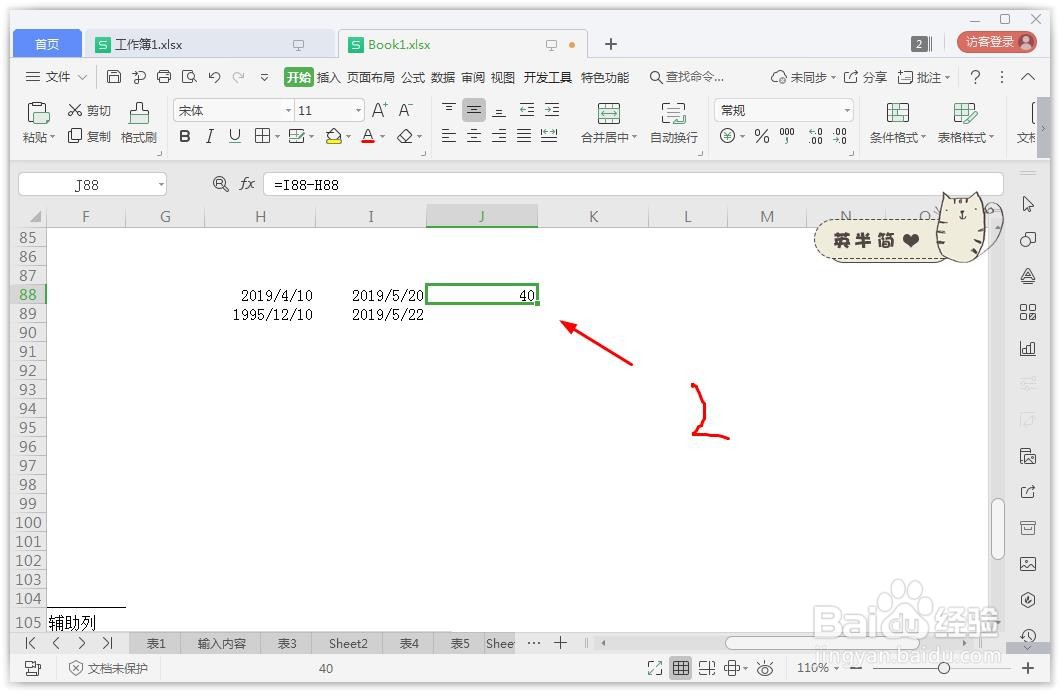The height and width of the screenshot is (692, 1060).
Task: Click the Save icon in quick toolbar
Action: pyautogui.click(x=114, y=77)
